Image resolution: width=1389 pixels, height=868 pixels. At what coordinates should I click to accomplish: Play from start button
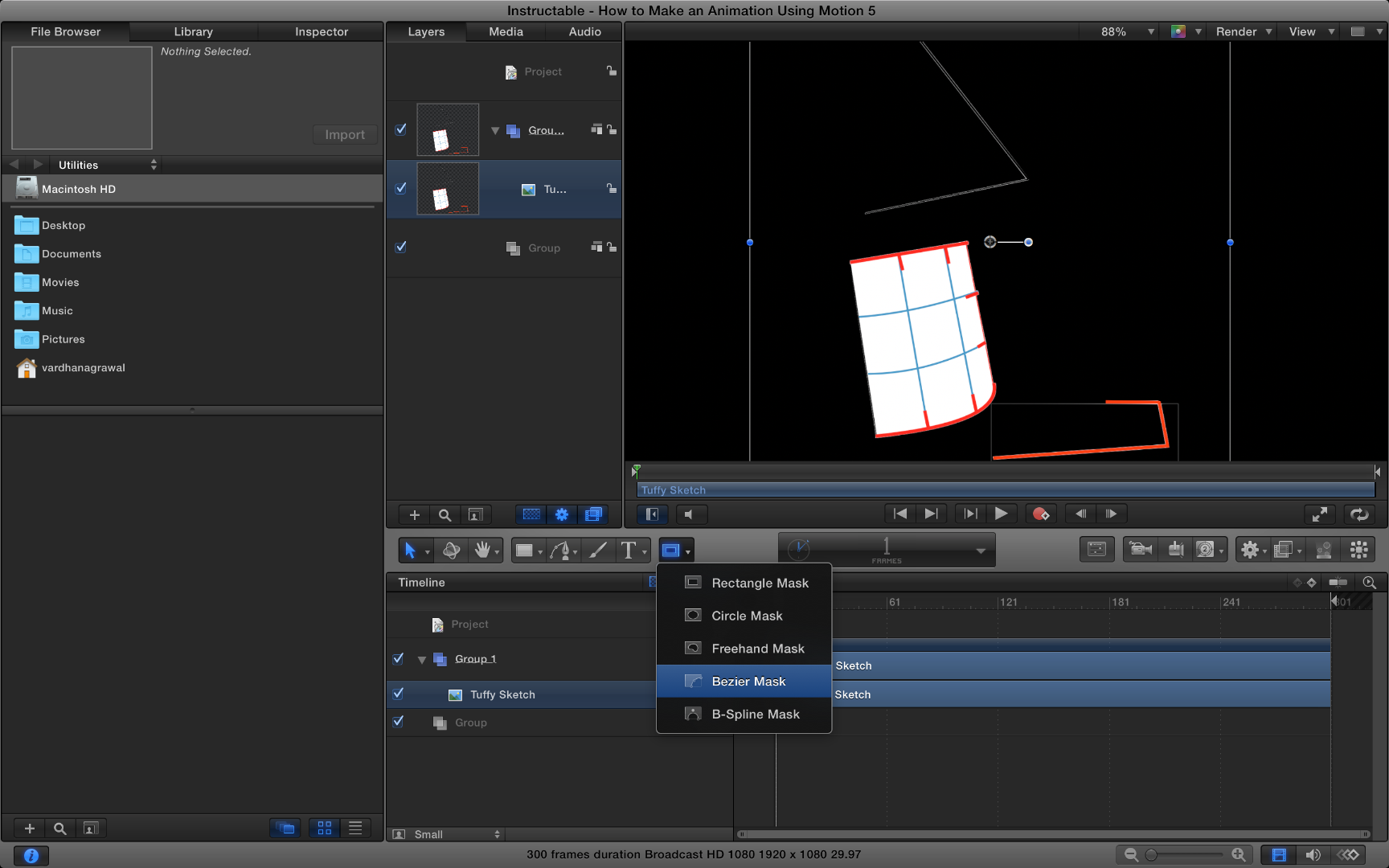(x=970, y=514)
